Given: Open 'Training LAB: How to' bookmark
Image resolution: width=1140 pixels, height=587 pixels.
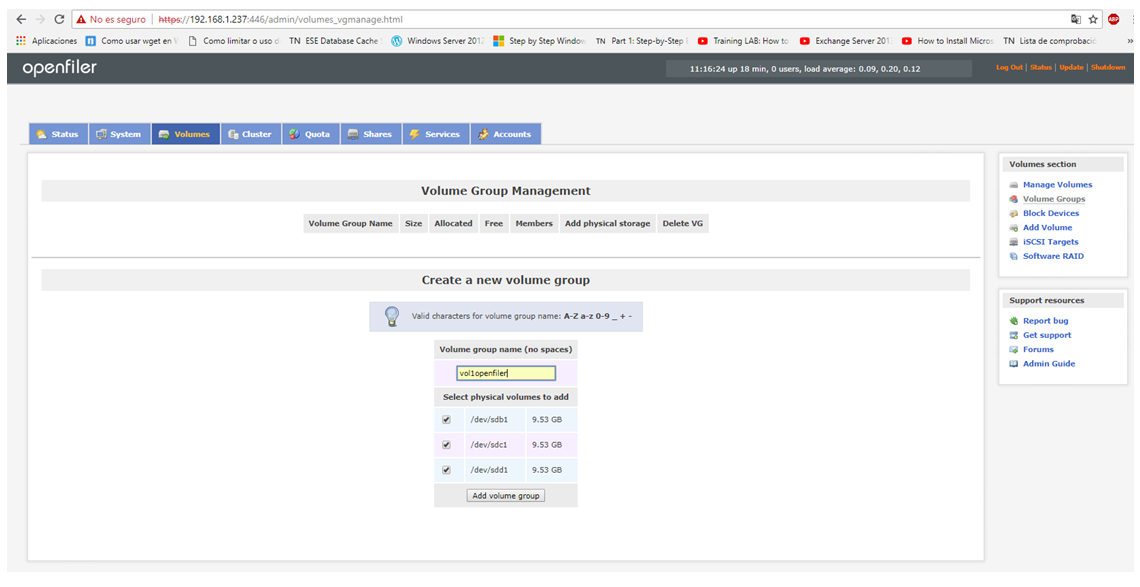Looking at the screenshot, I should [744, 41].
